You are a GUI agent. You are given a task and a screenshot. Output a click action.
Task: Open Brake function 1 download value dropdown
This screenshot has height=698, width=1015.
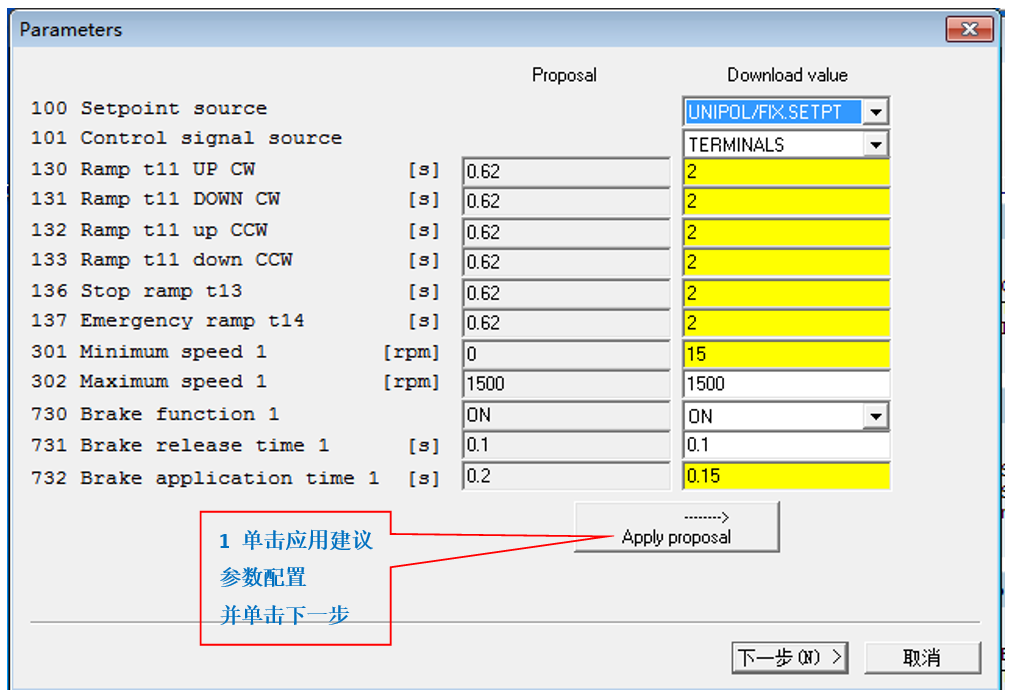pos(875,416)
